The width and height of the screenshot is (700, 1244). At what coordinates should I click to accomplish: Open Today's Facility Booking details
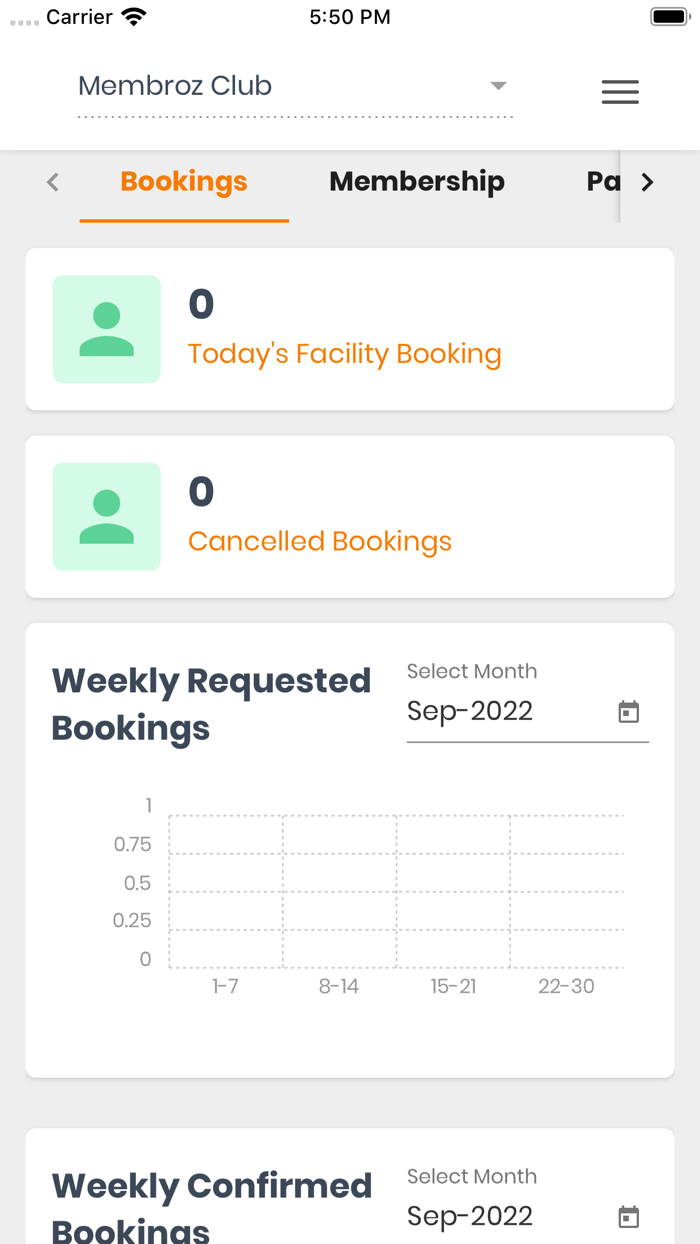click(345, 354)
